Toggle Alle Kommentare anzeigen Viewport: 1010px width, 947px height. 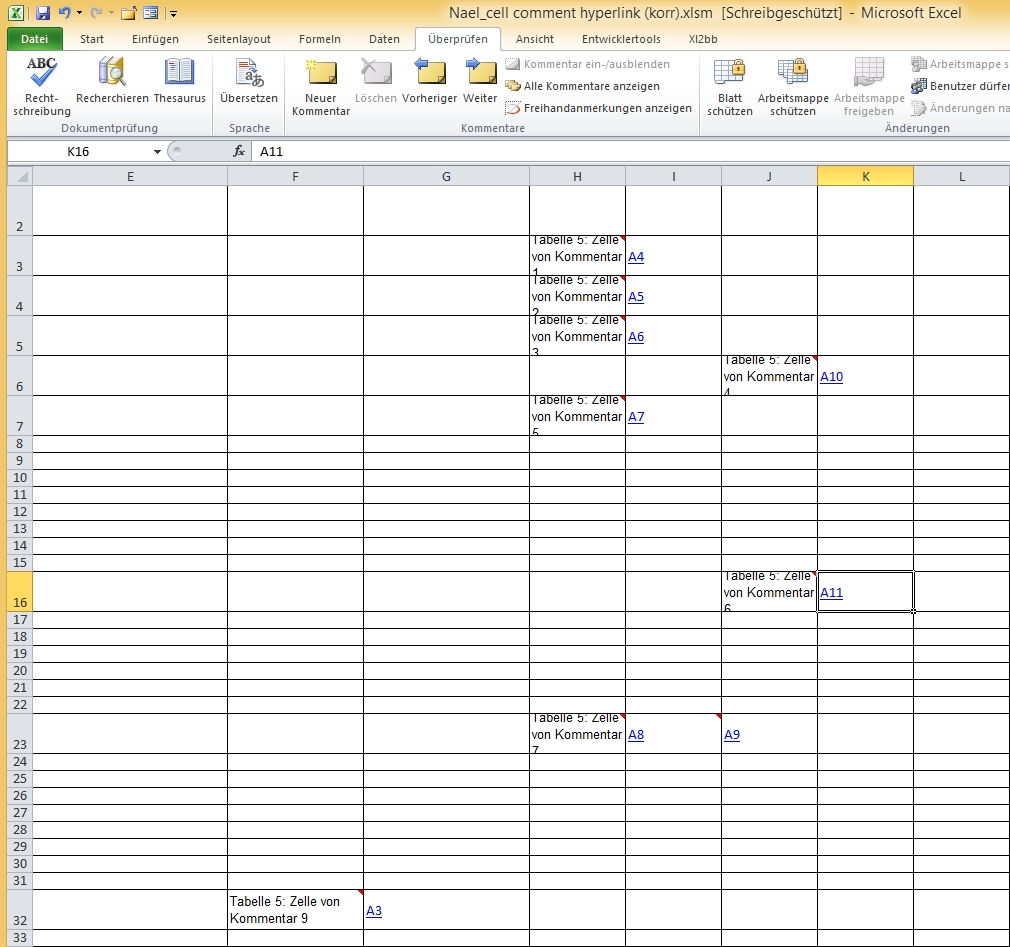(583, 86)
